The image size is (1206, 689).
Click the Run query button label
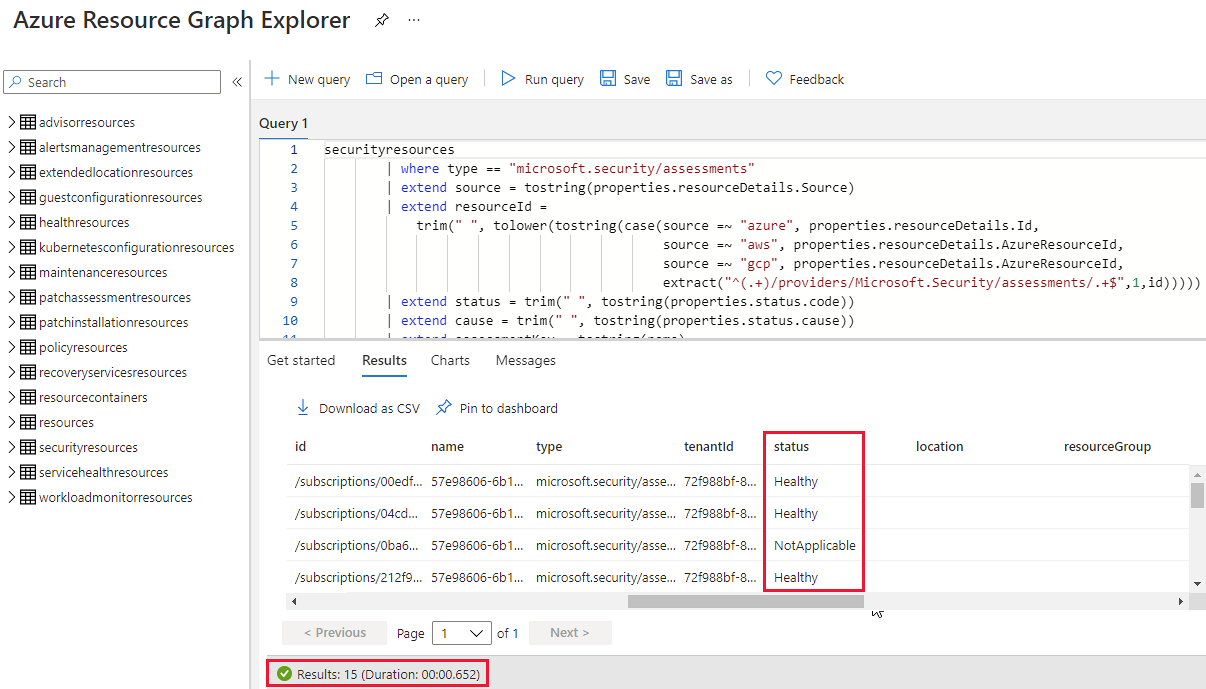coord(554,79)
